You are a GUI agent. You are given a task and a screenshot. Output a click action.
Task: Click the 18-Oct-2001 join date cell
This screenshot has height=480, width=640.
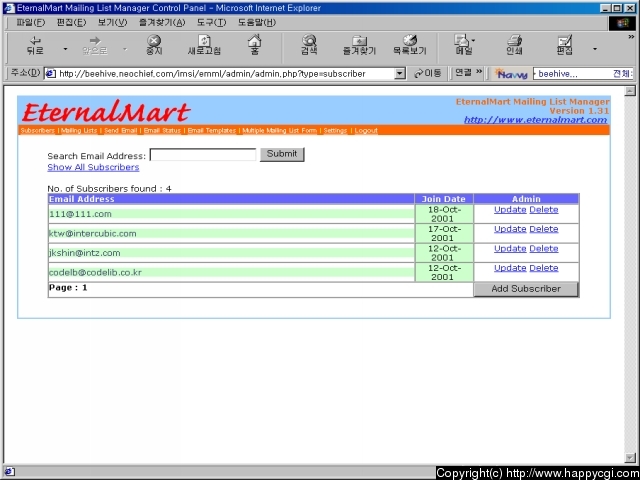[444, 214]
